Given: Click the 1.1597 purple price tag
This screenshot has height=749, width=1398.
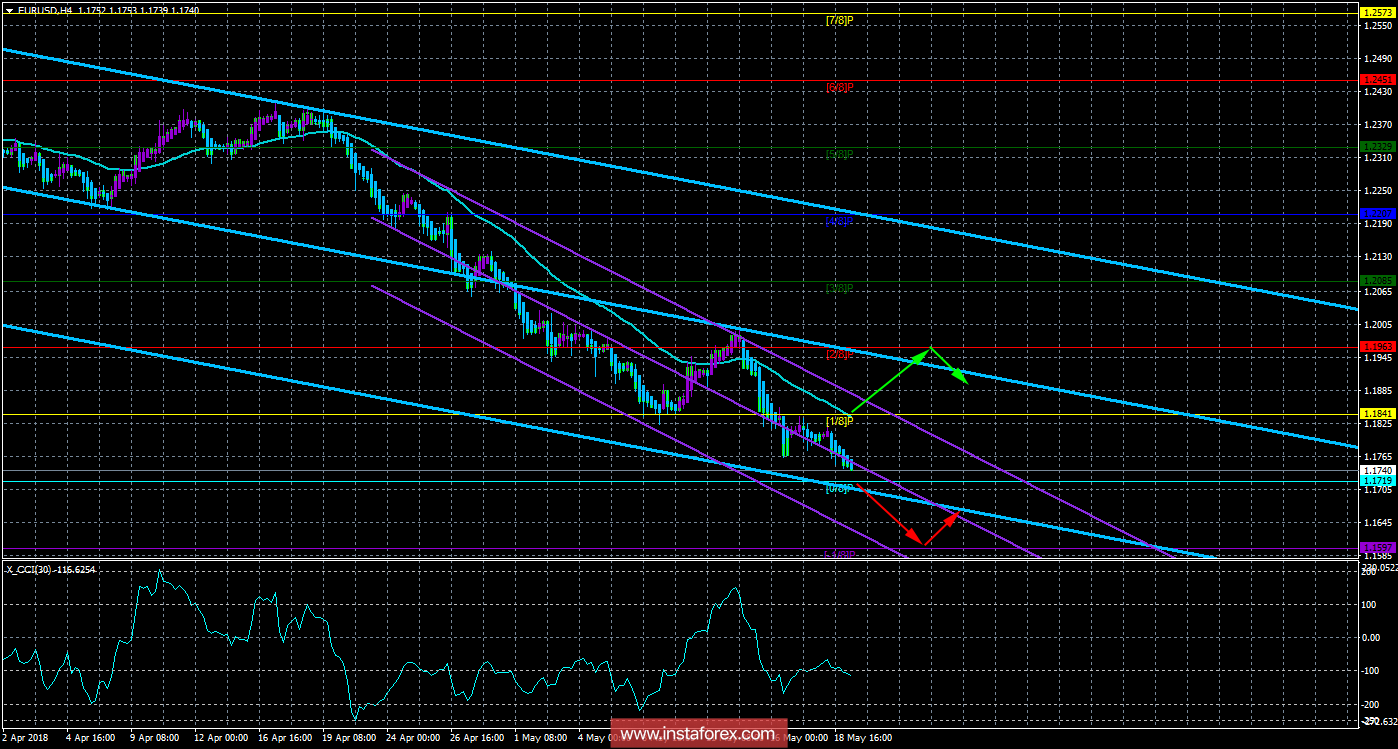Looking at the screenshot, I should pyautogui.click(x=1377, y=548).
